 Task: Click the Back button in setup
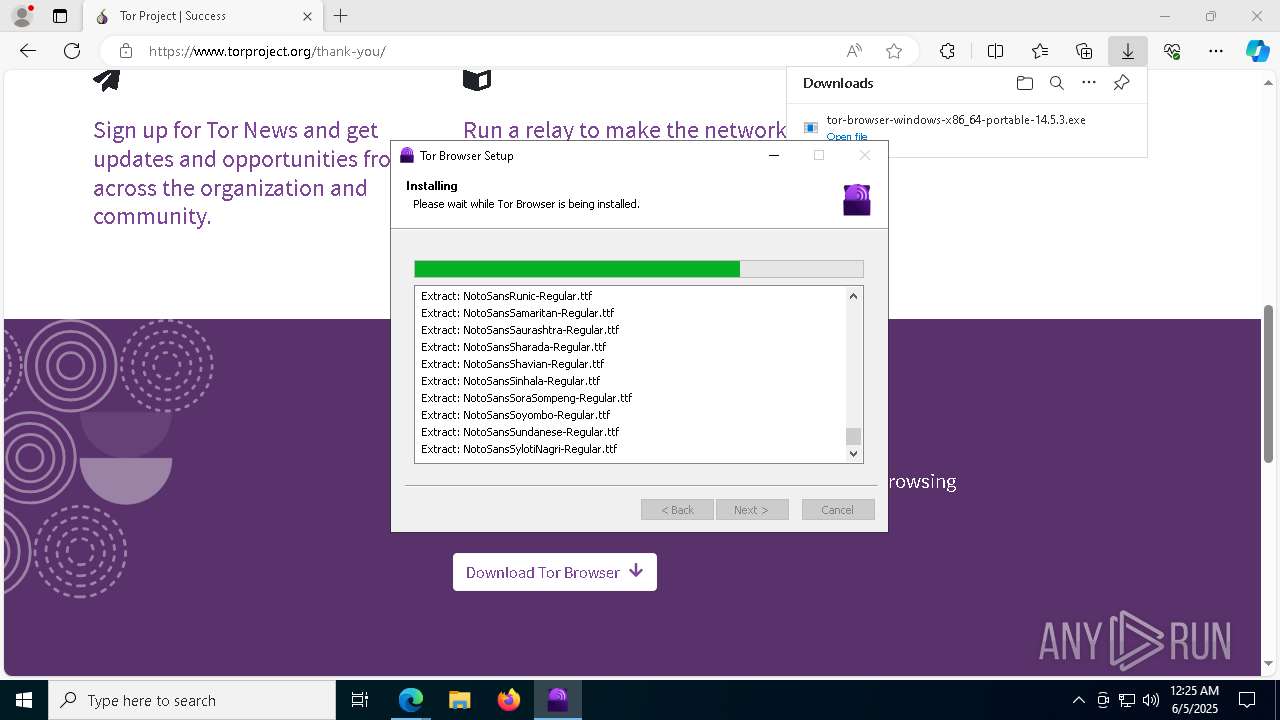677,510
